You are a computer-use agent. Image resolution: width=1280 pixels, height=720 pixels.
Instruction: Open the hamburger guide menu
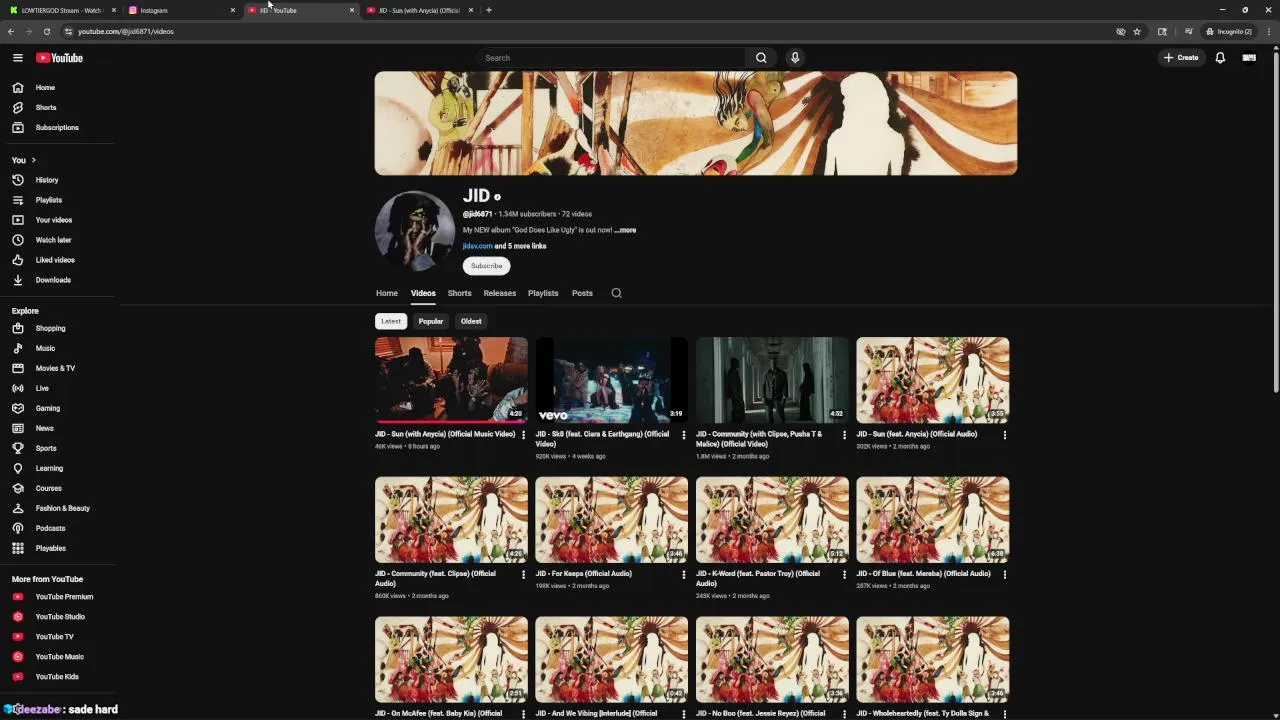point(17,58)
